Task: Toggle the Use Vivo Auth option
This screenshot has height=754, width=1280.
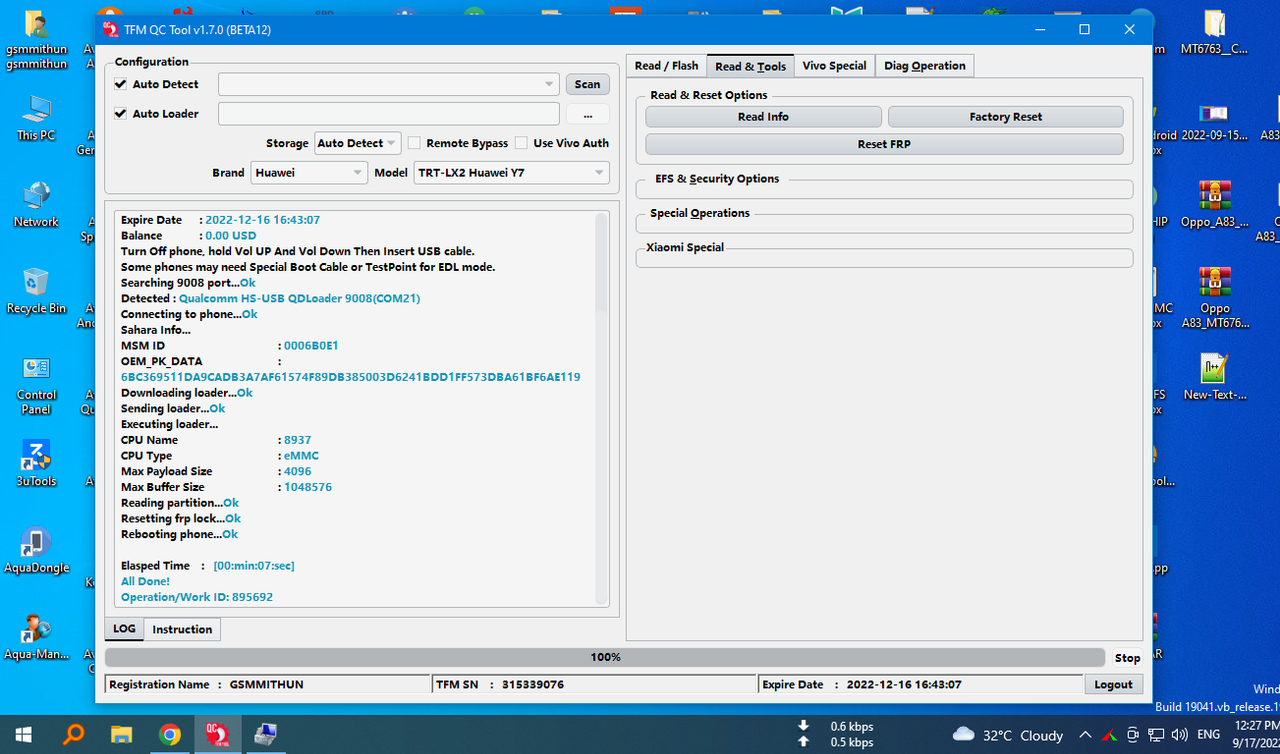Action: click(x=520, y=143)
